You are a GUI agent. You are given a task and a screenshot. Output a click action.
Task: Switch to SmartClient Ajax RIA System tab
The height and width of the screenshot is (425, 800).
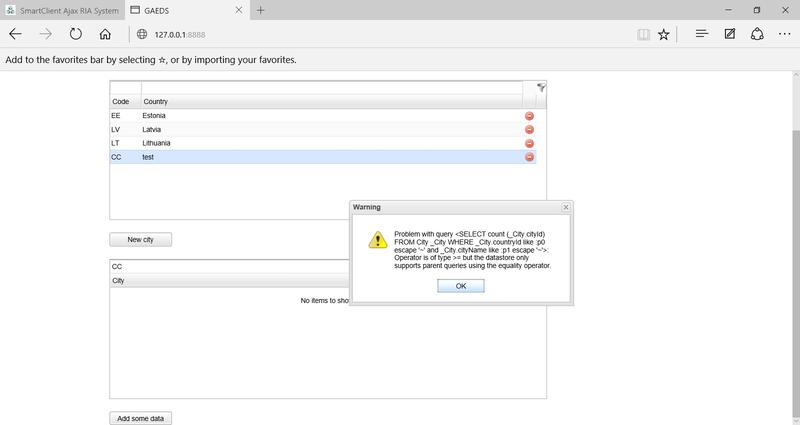tap(62, 10)
